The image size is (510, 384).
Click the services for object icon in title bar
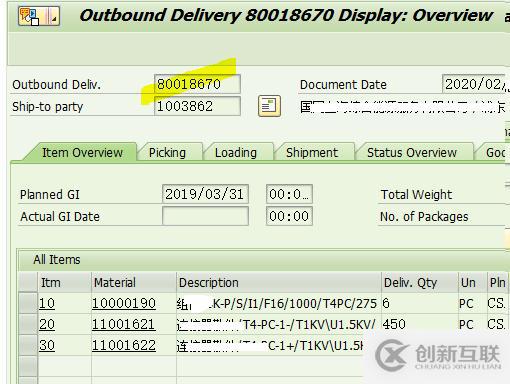click(39, 16)
